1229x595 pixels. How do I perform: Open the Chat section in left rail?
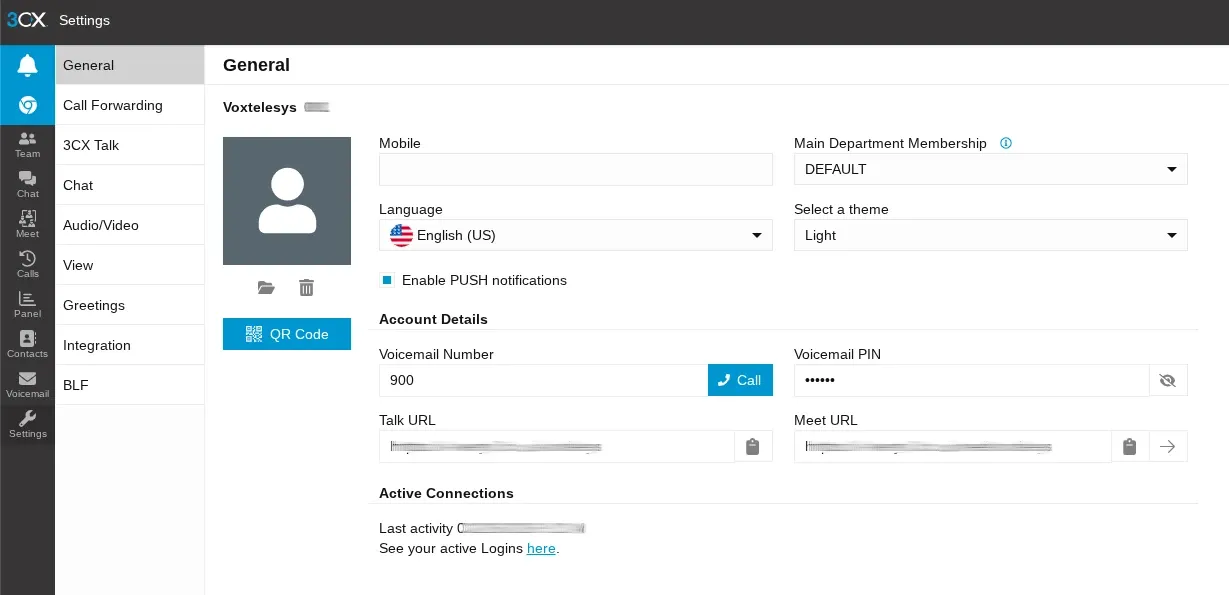pos(27,185)
